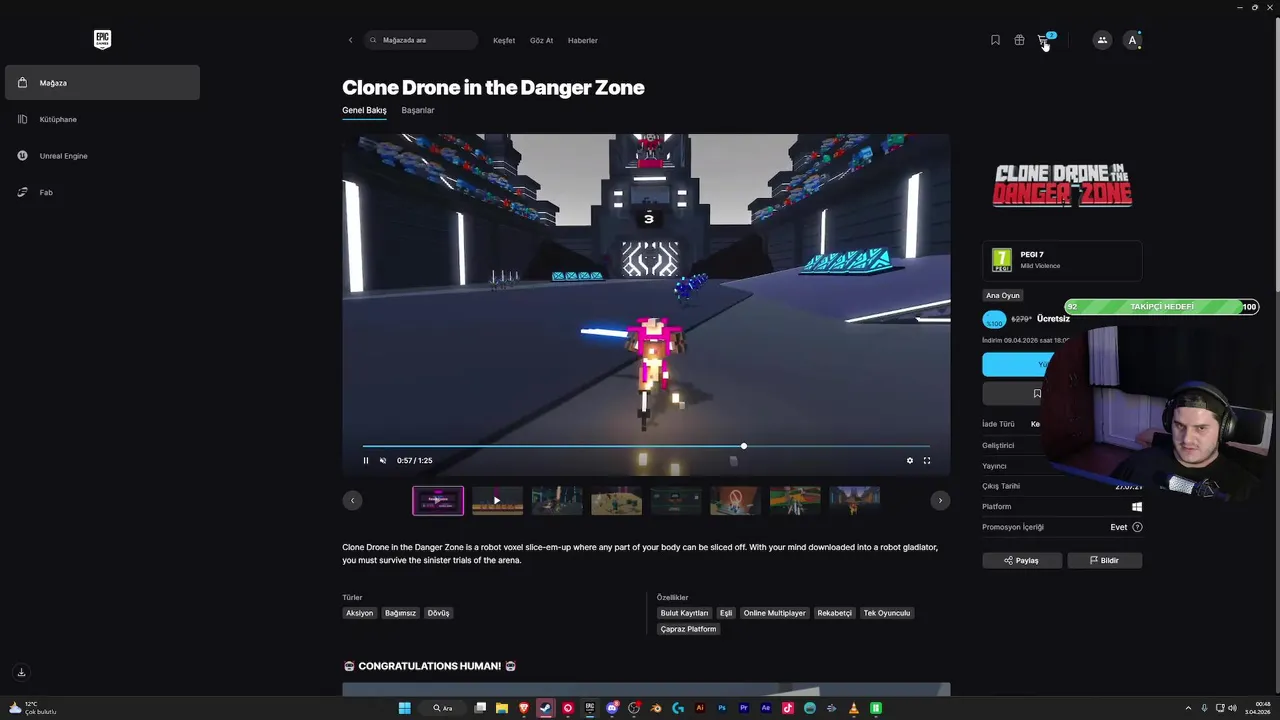Viewport: 1280px width, 720px height.
Task: Click the Promosyon İçeriği help icon
Action: tap(1137, 527)
